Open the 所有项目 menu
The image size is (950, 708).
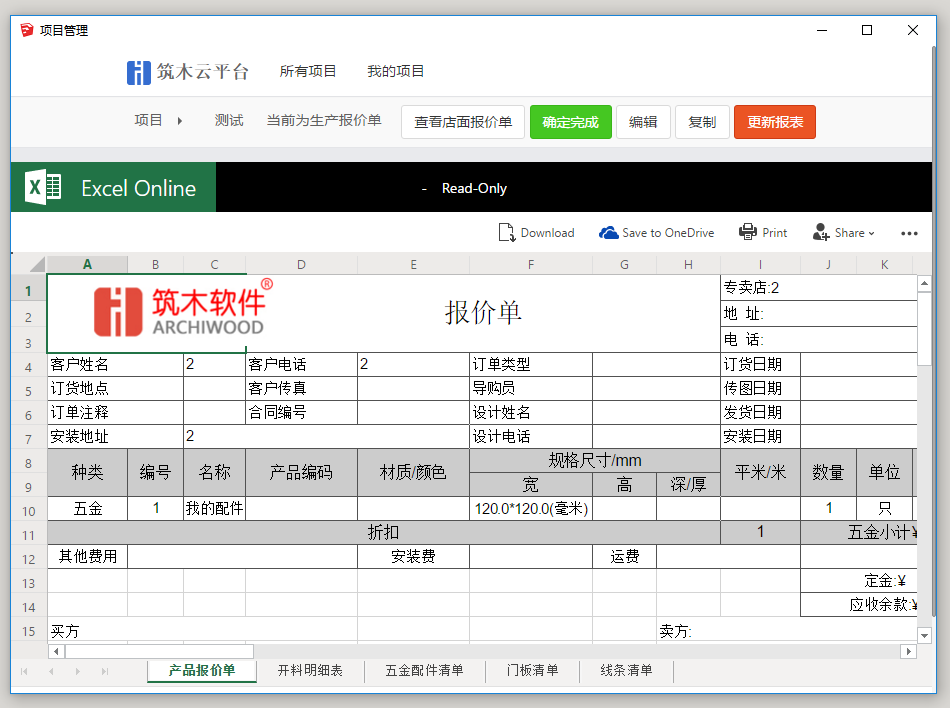click(x=308, y=71)
